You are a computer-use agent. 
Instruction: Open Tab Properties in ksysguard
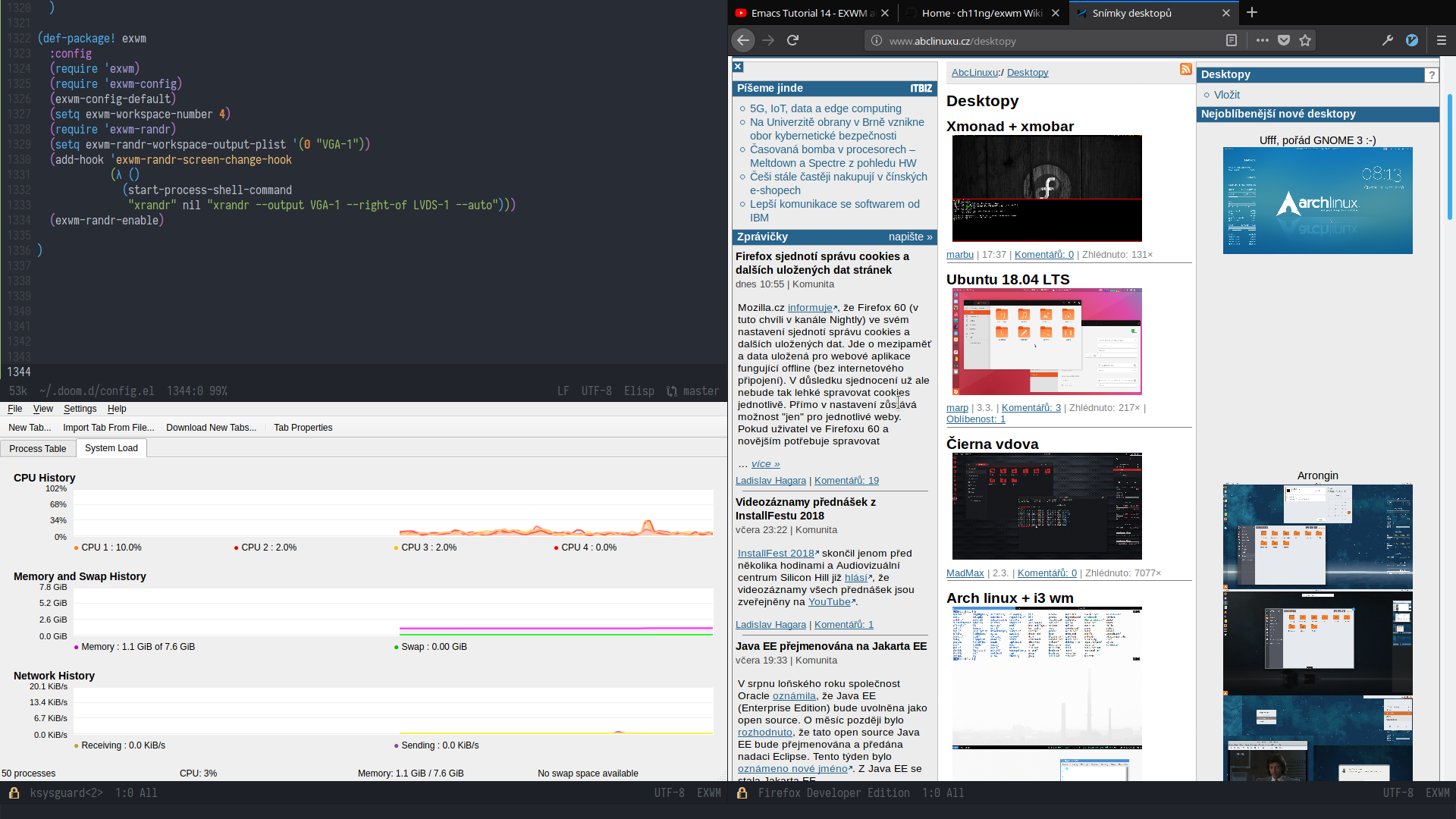[x=303, y=428]
